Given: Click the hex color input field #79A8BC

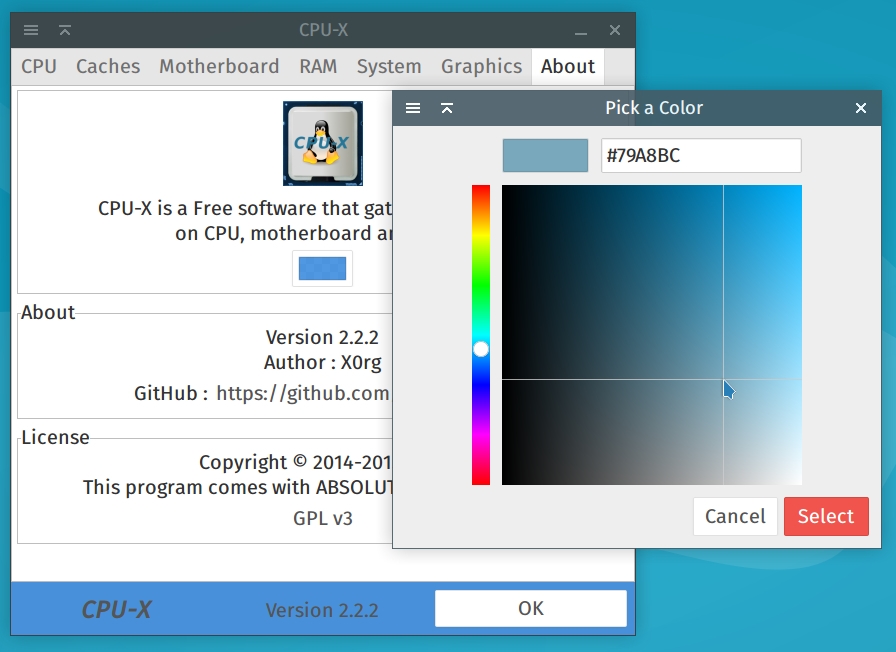Looking at the screenshot, I should click(x=701, y=155).
